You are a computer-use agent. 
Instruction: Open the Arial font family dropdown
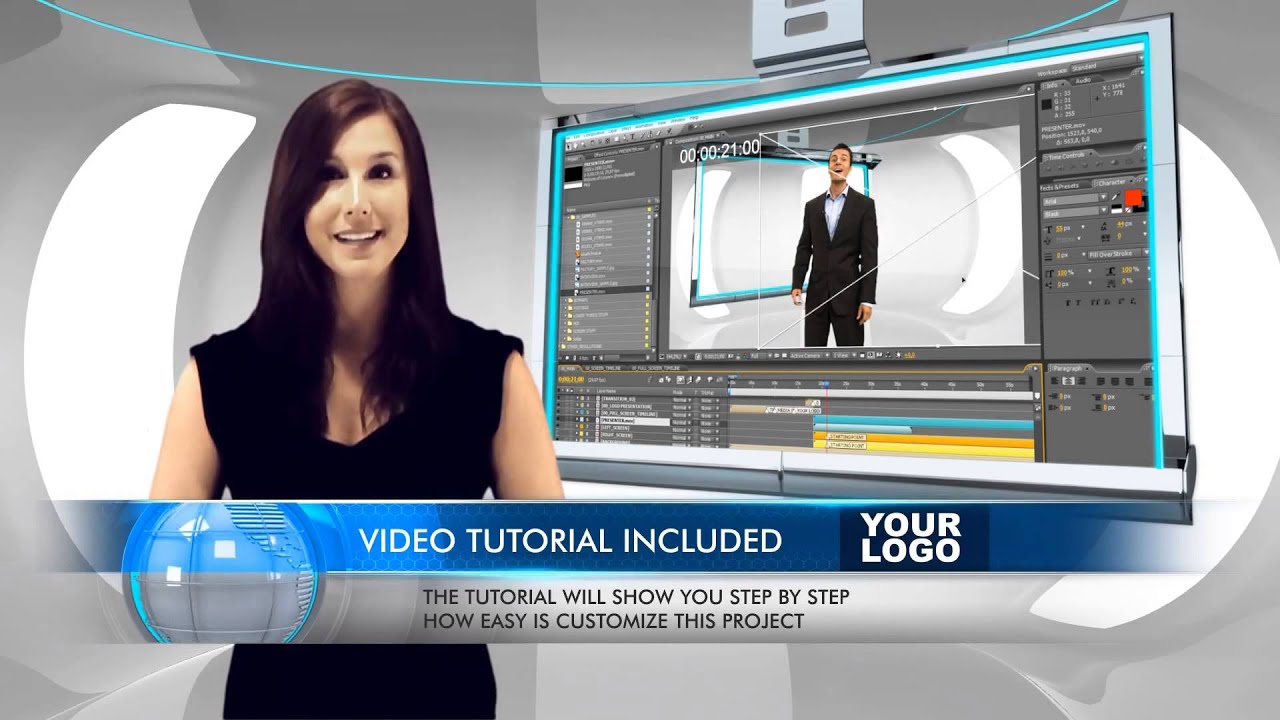pos(1075,202)
